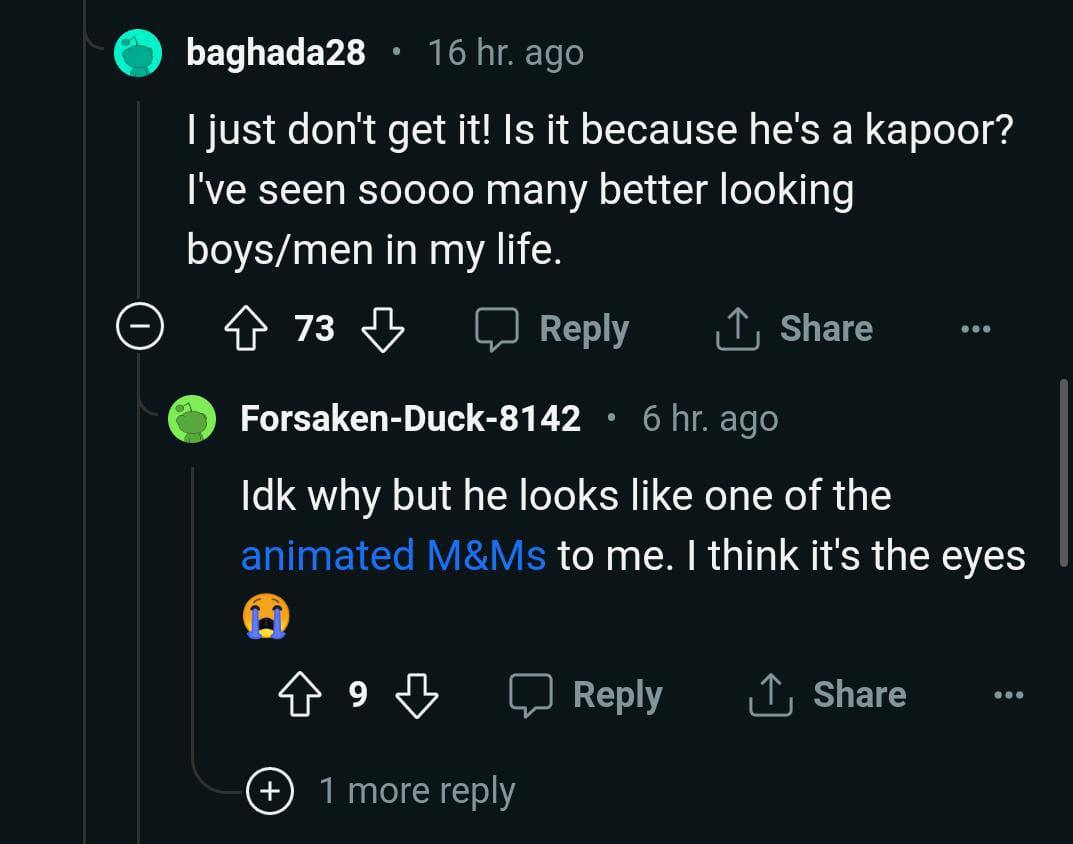Expand the 1 more reply thread

(x=270, y=791)
